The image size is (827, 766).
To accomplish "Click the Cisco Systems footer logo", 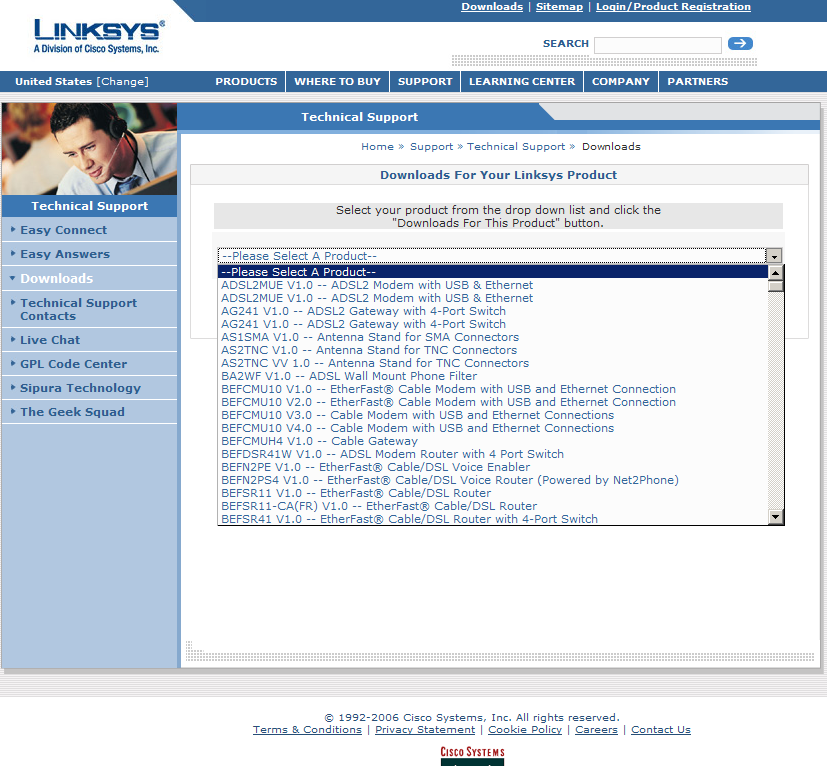I will coord(472,754).
